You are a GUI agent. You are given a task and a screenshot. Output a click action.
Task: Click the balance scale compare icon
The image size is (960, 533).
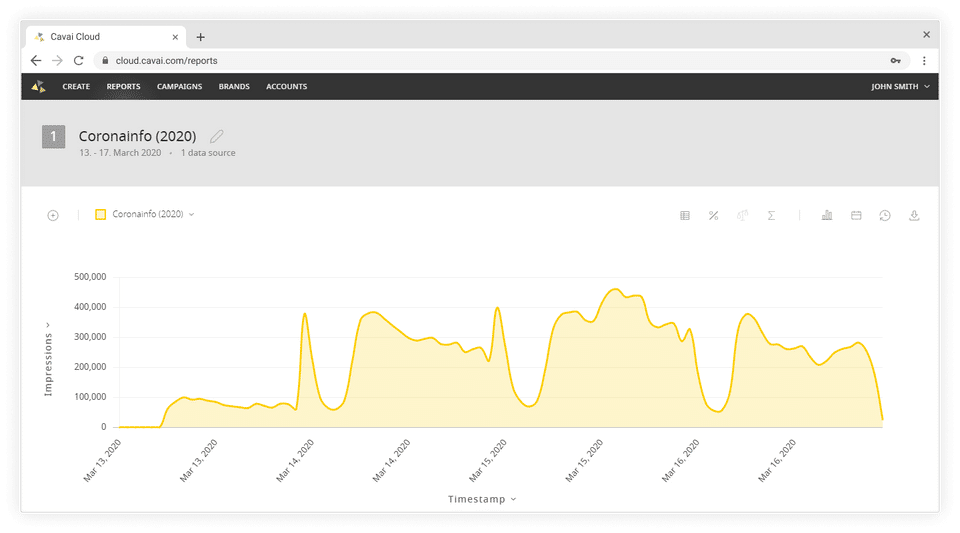click(742, 215)
